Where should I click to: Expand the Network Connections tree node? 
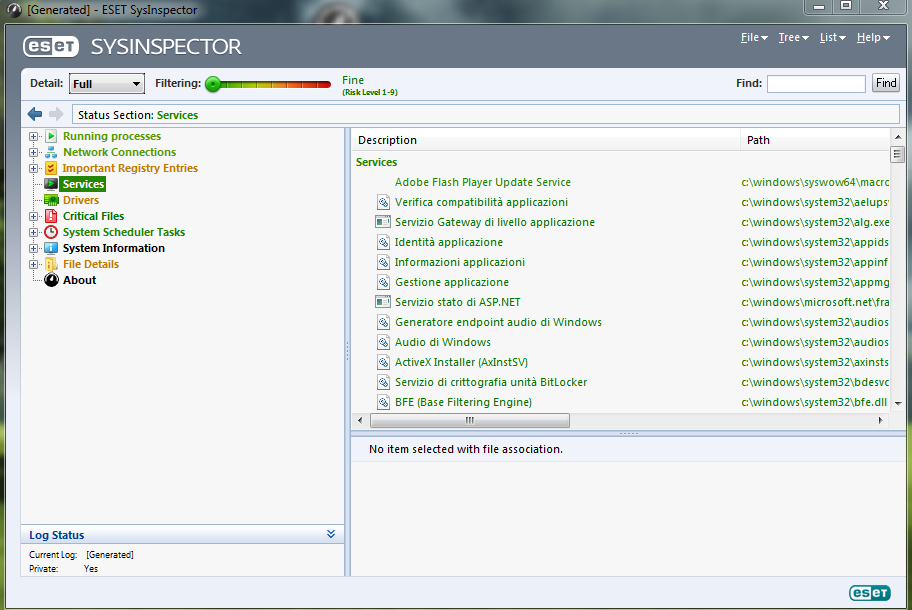[x=34, y=152]
